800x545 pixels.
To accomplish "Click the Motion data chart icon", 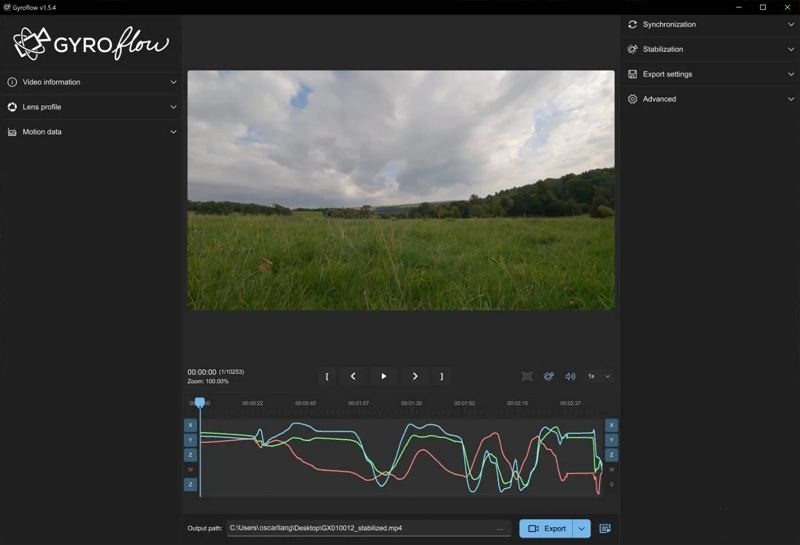I will pos(12,132).
